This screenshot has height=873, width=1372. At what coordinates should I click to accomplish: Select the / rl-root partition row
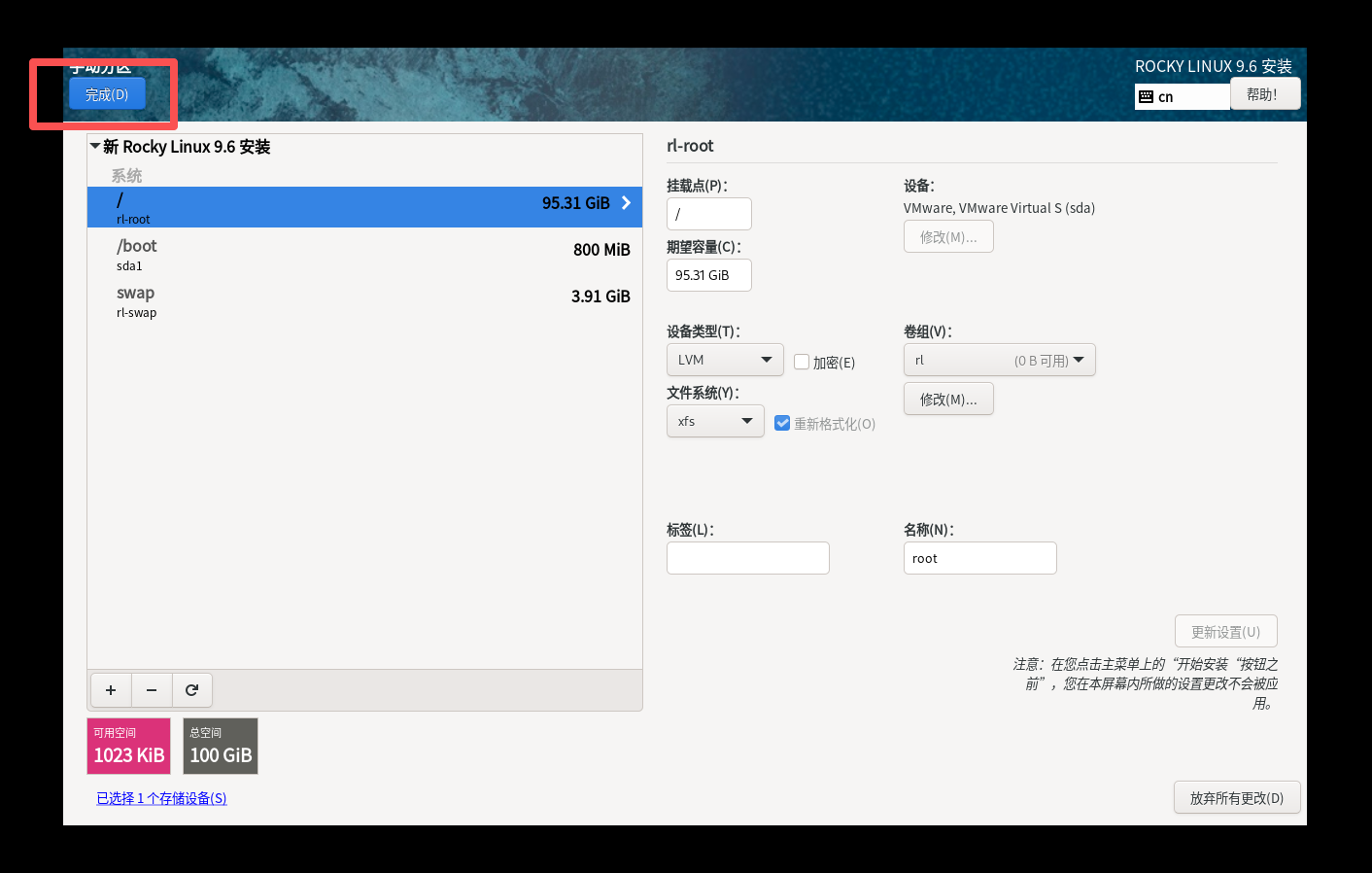[x=364, y=207]
